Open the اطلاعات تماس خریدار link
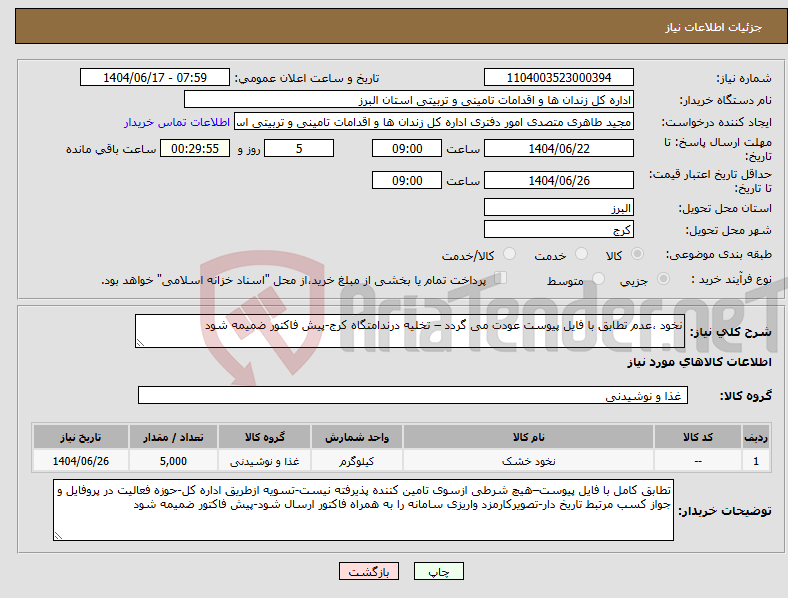 click(x=177, y=122)
